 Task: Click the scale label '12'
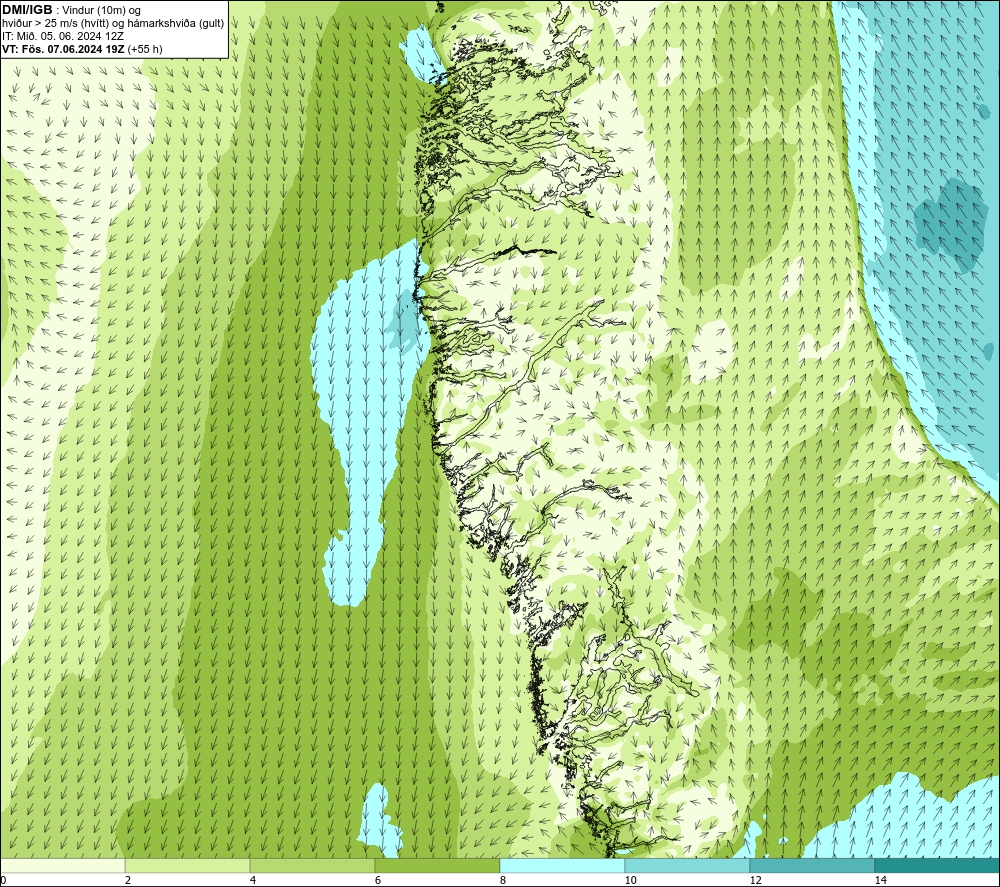click(x=755, y=881)
